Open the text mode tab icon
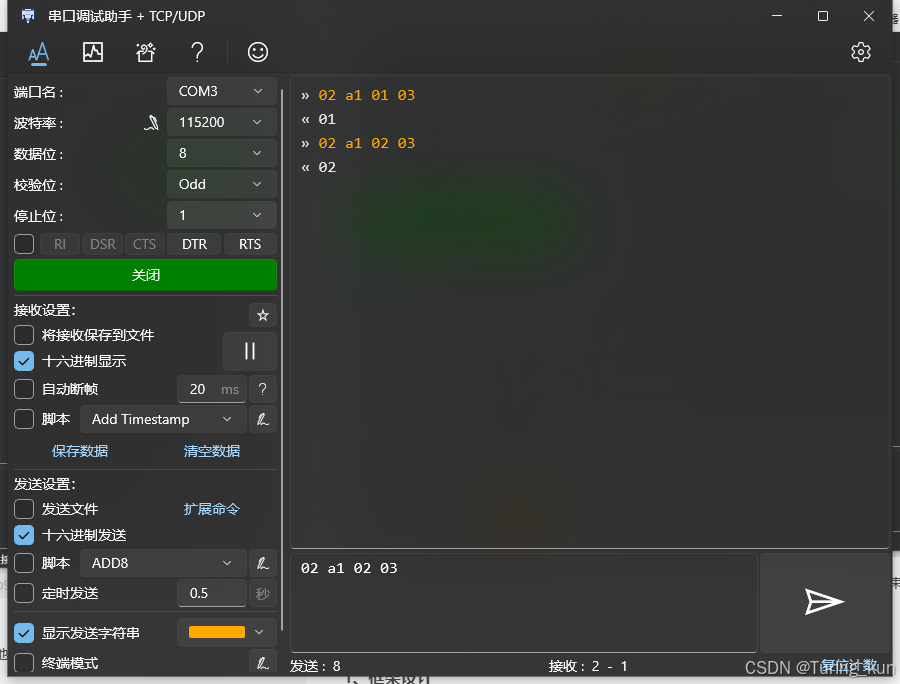The height and width of the screenshot is (684, 900). (38, 53)
